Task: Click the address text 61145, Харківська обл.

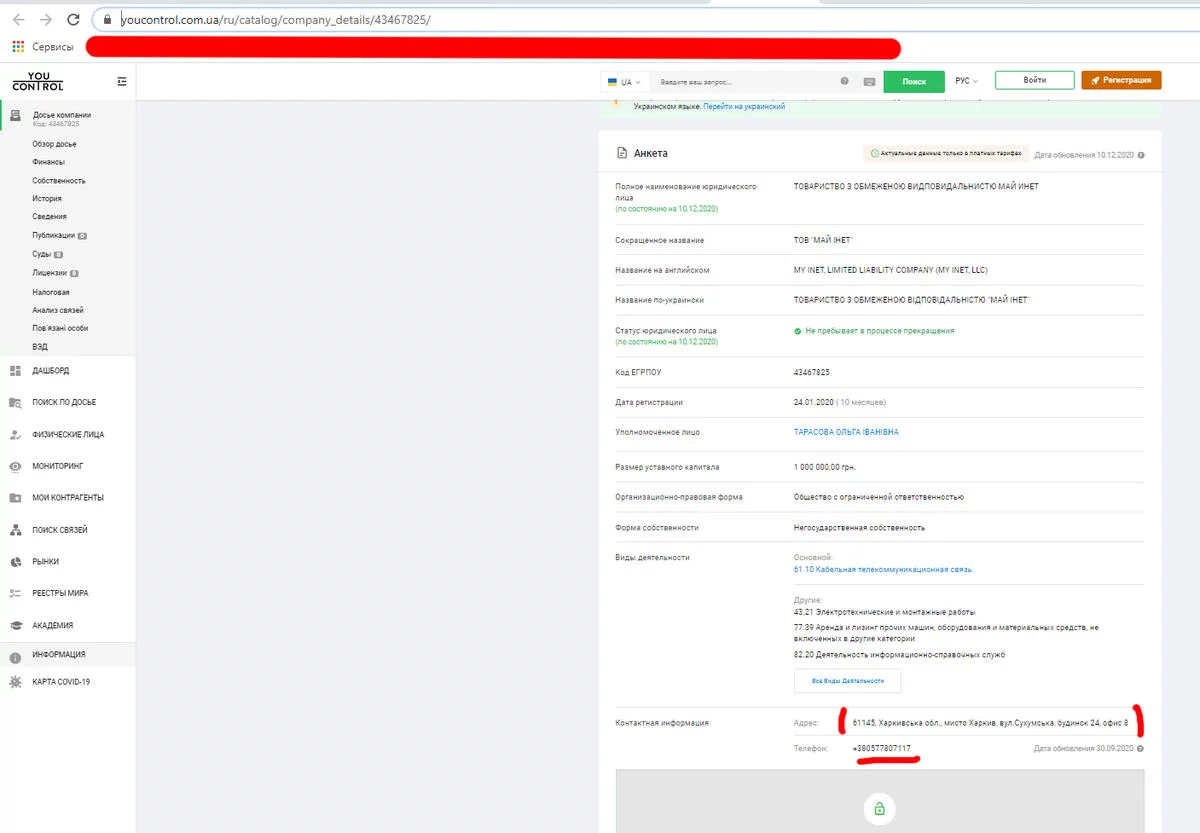Action: point(990,722)
